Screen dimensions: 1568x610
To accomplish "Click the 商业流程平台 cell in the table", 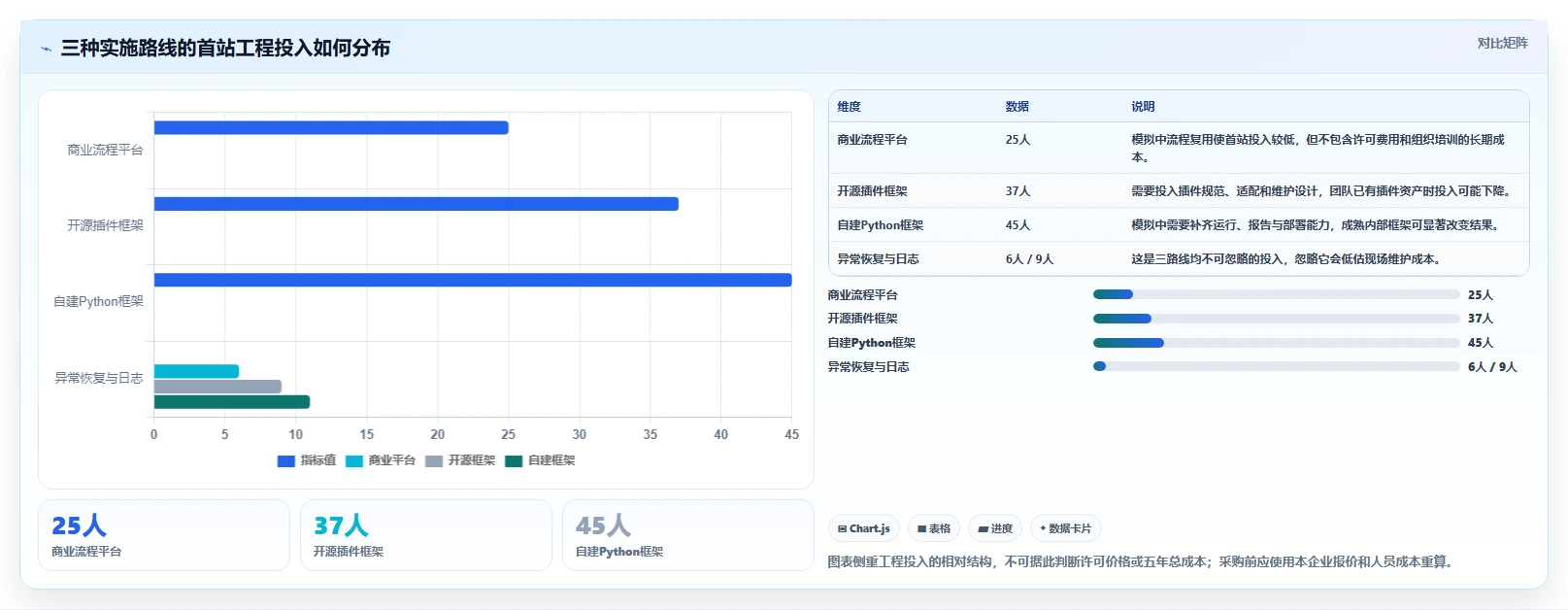I will 872,140.
